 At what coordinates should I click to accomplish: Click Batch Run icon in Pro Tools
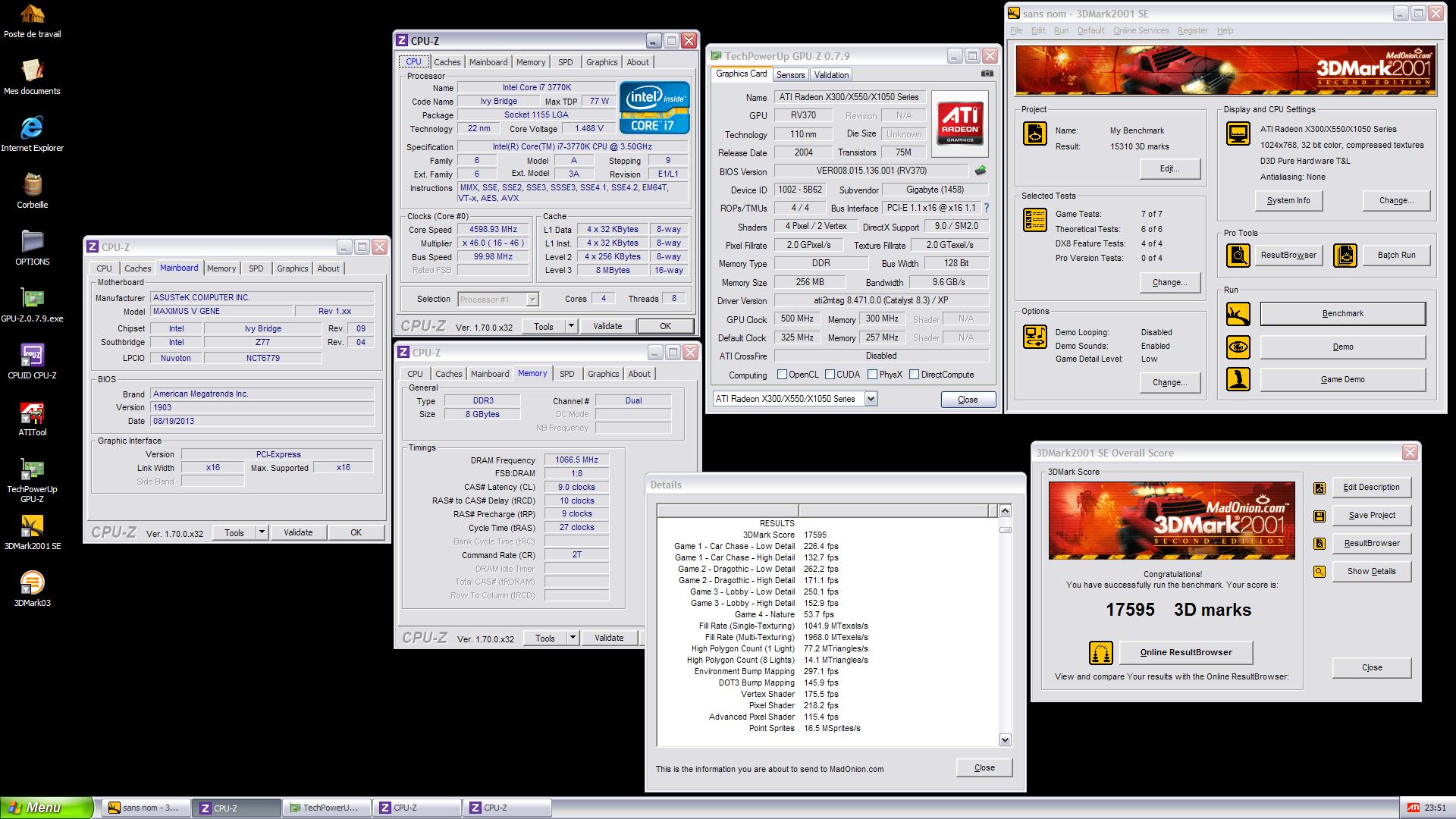click(x=1345, y=255)
